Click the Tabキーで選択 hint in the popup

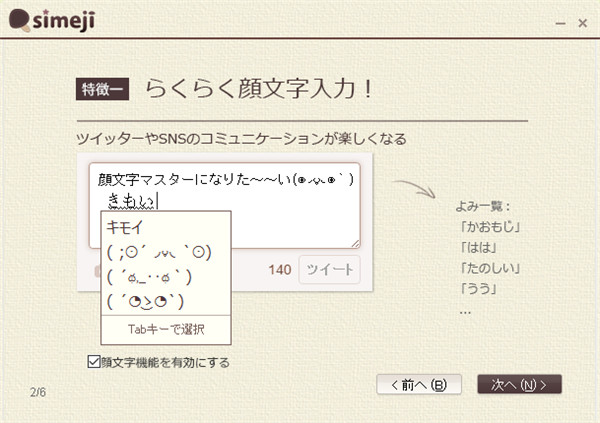166,329
